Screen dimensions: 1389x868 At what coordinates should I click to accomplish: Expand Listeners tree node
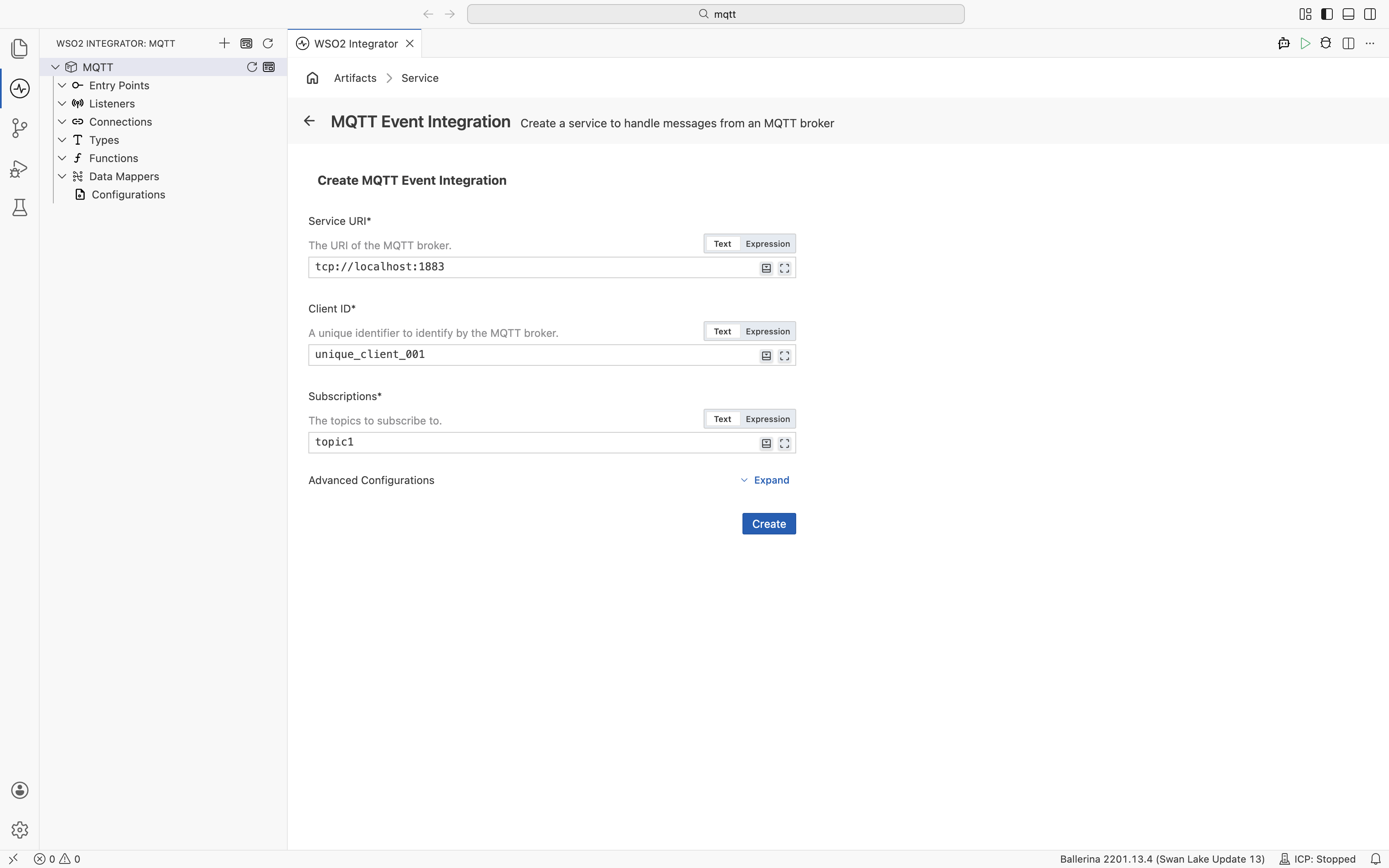pyautogui.click(x=62, y=104)
